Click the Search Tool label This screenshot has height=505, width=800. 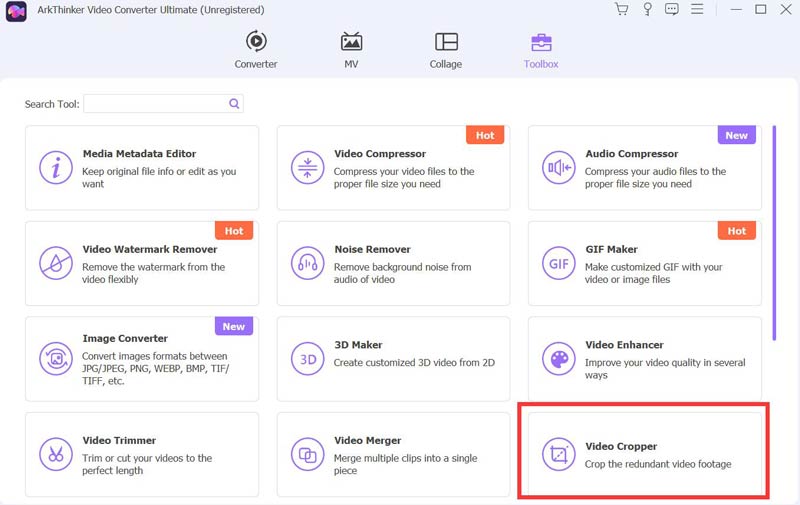tap(52, 104)
